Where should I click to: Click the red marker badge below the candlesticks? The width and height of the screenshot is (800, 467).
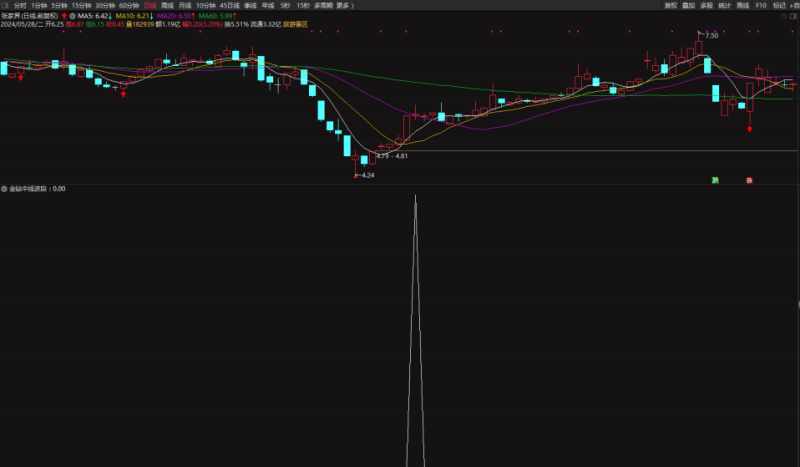[x=748, y=180]
